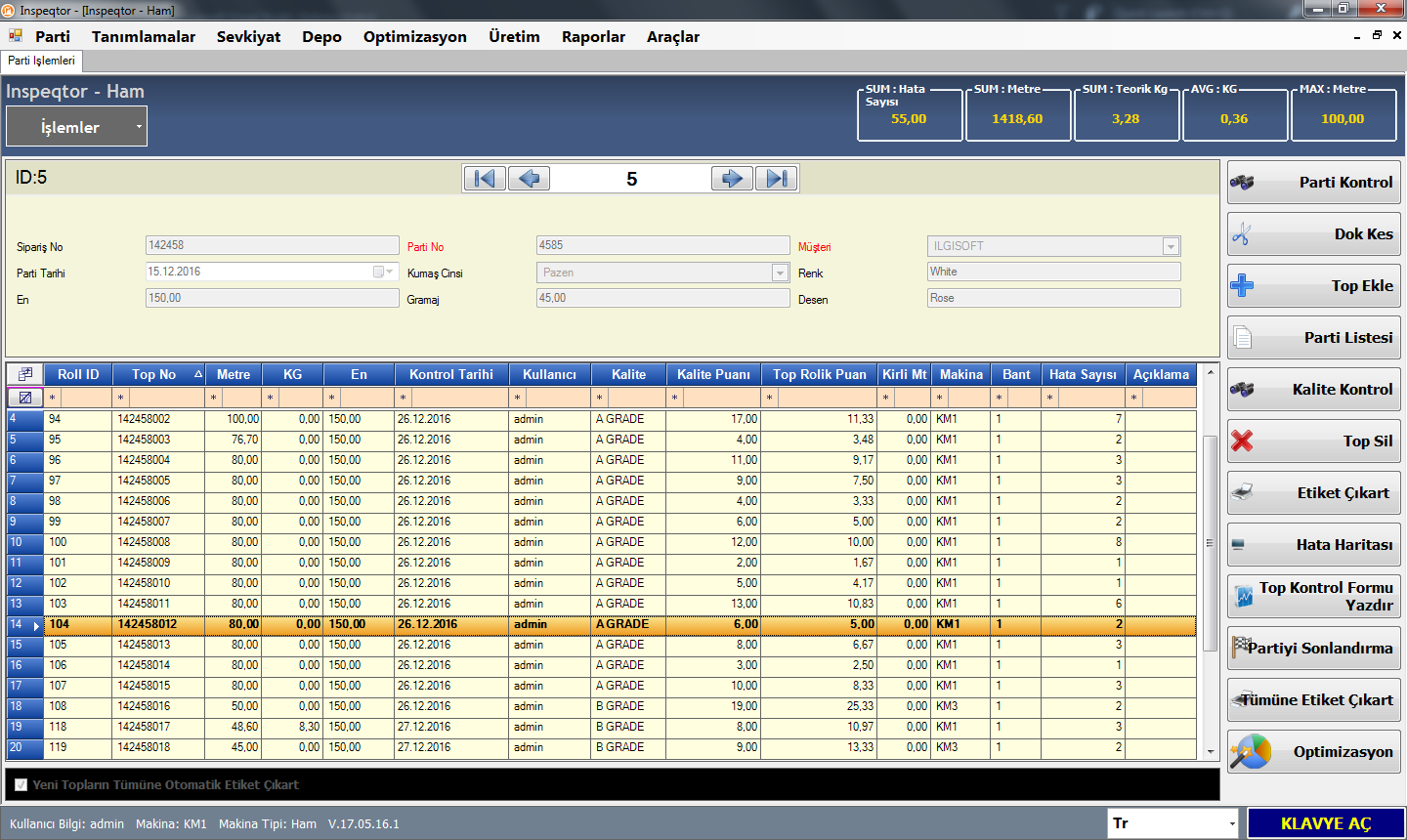Select the row with Top No 142458017
The image size is (1407, 840).
coord(601,727)
